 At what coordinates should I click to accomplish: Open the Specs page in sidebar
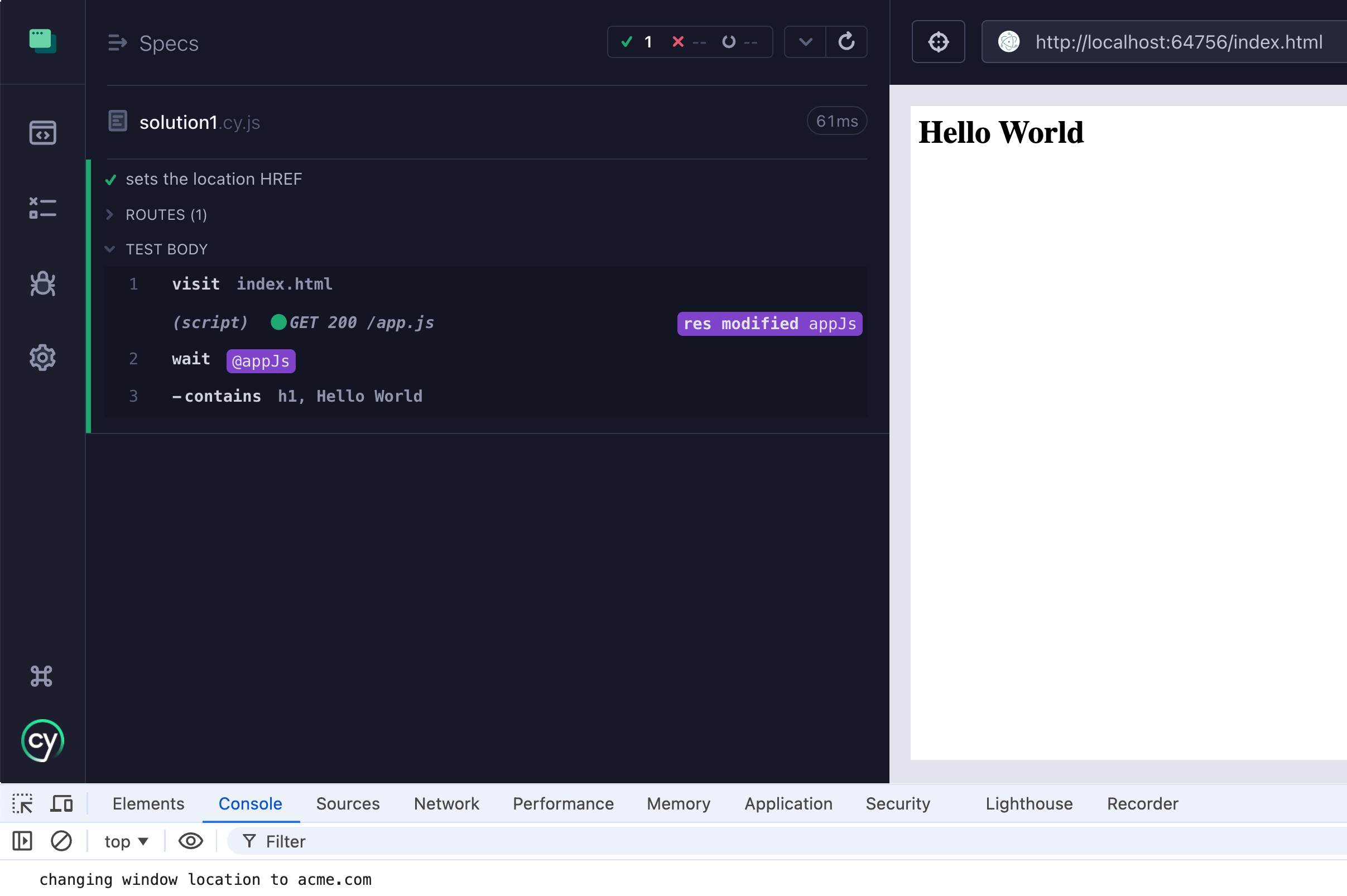click(42, 133)
